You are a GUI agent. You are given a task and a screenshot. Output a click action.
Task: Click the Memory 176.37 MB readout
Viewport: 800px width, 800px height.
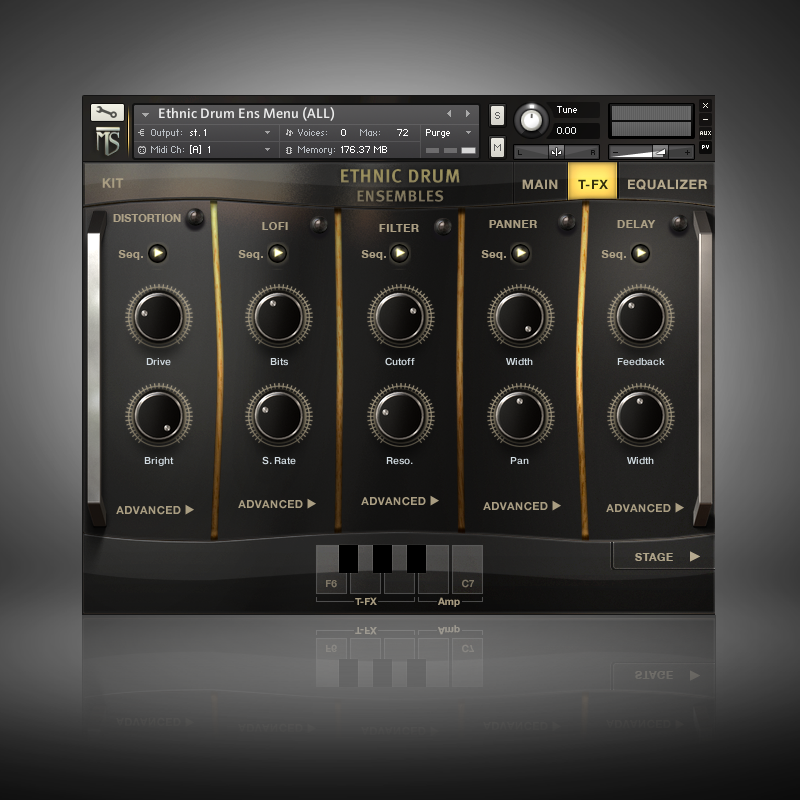click(x=337, y=149)
